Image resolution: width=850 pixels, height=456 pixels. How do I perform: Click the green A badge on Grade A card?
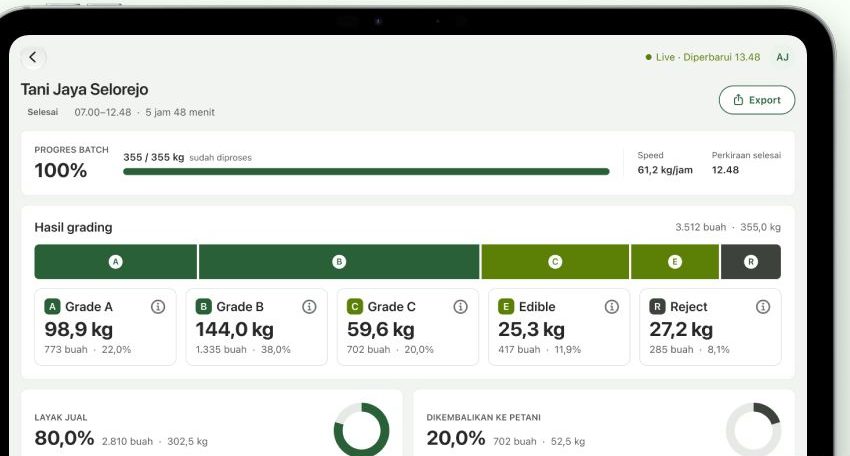click(52, 307)
